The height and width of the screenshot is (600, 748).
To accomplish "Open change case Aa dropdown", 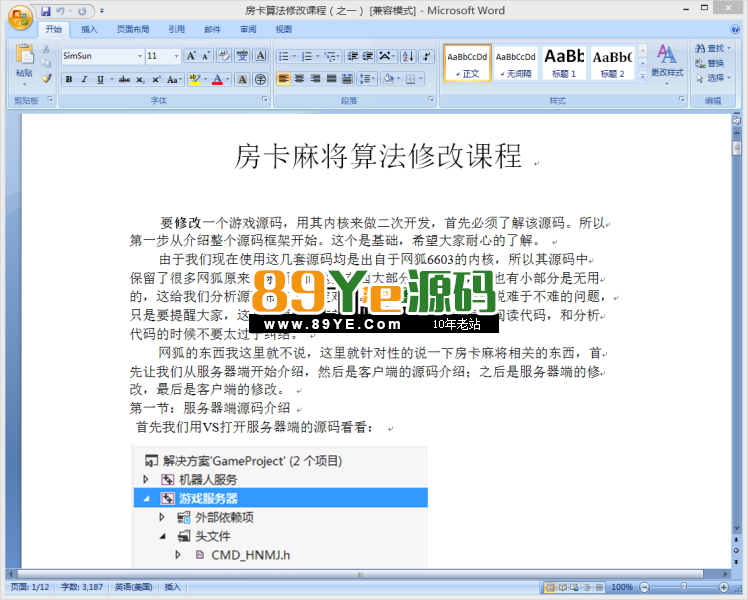I will [x=175, y=79].
